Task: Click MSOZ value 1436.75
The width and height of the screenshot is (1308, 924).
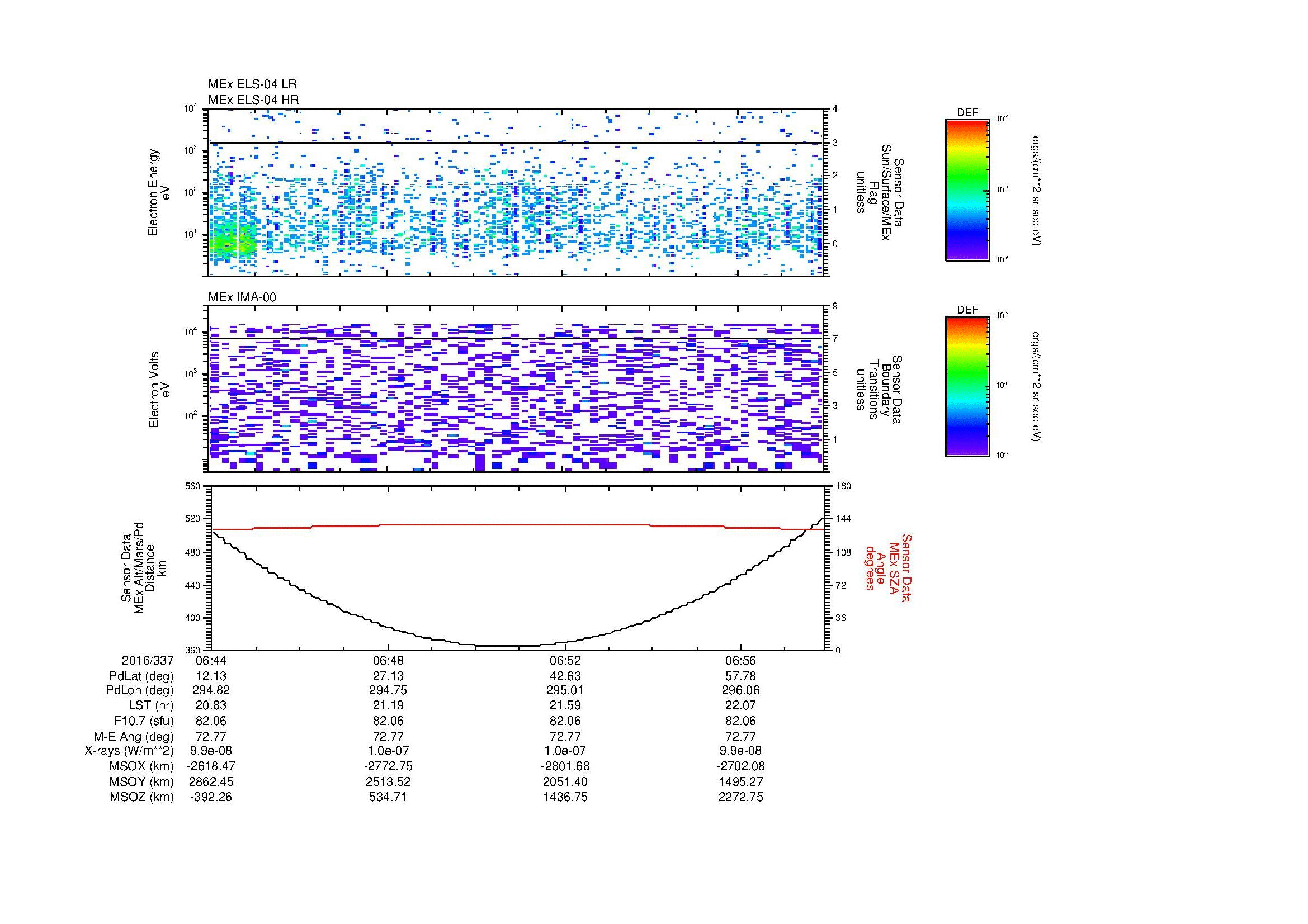Action: pyautogui.click(x=565, y=797)
